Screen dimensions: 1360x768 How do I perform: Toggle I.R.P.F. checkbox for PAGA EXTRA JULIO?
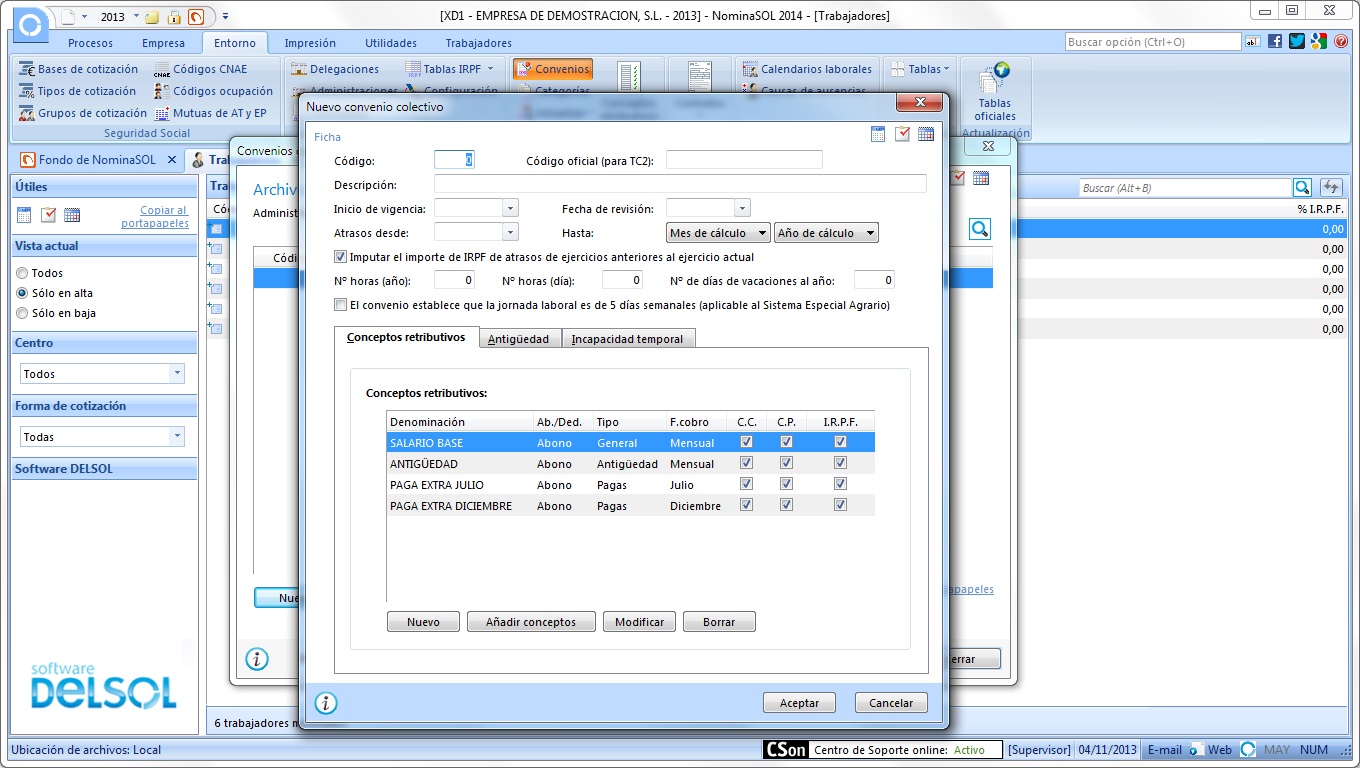point(840,484)
